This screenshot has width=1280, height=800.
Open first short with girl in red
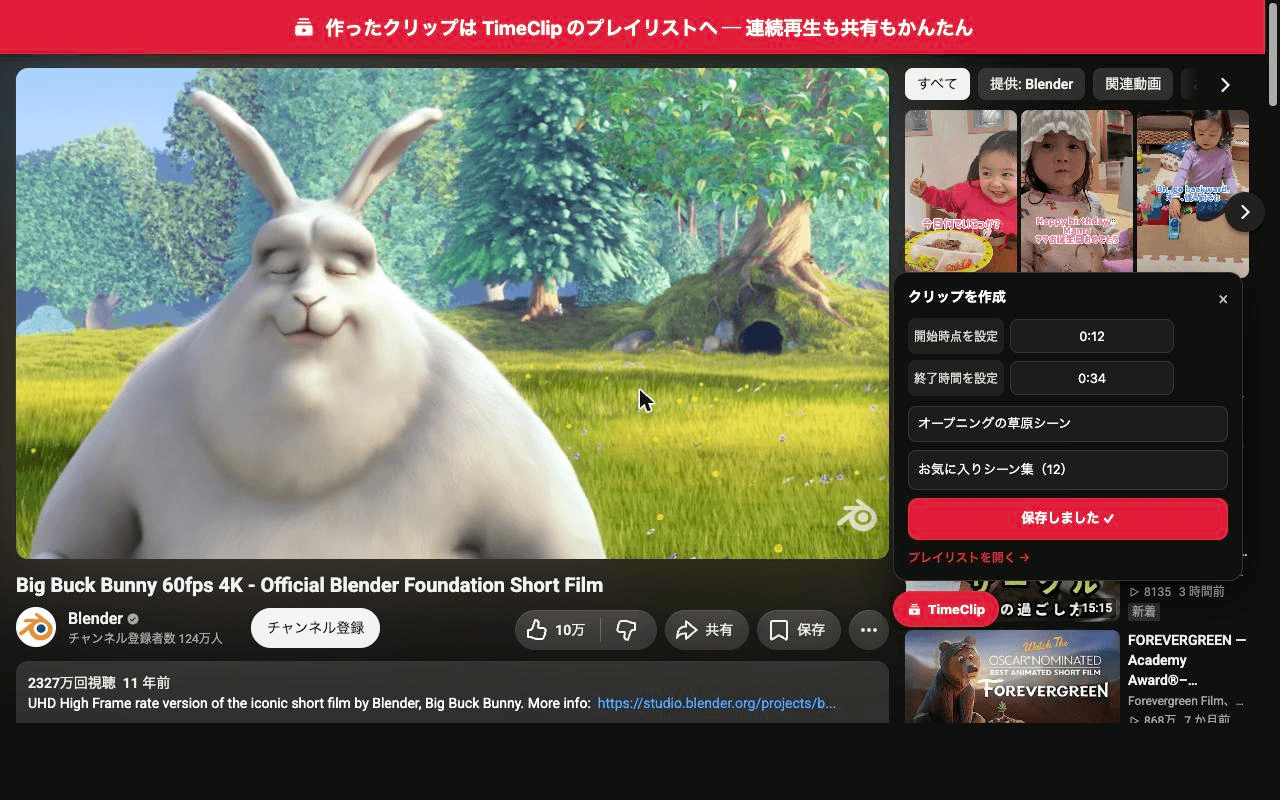pyautogui.click(x=960, y=191)
